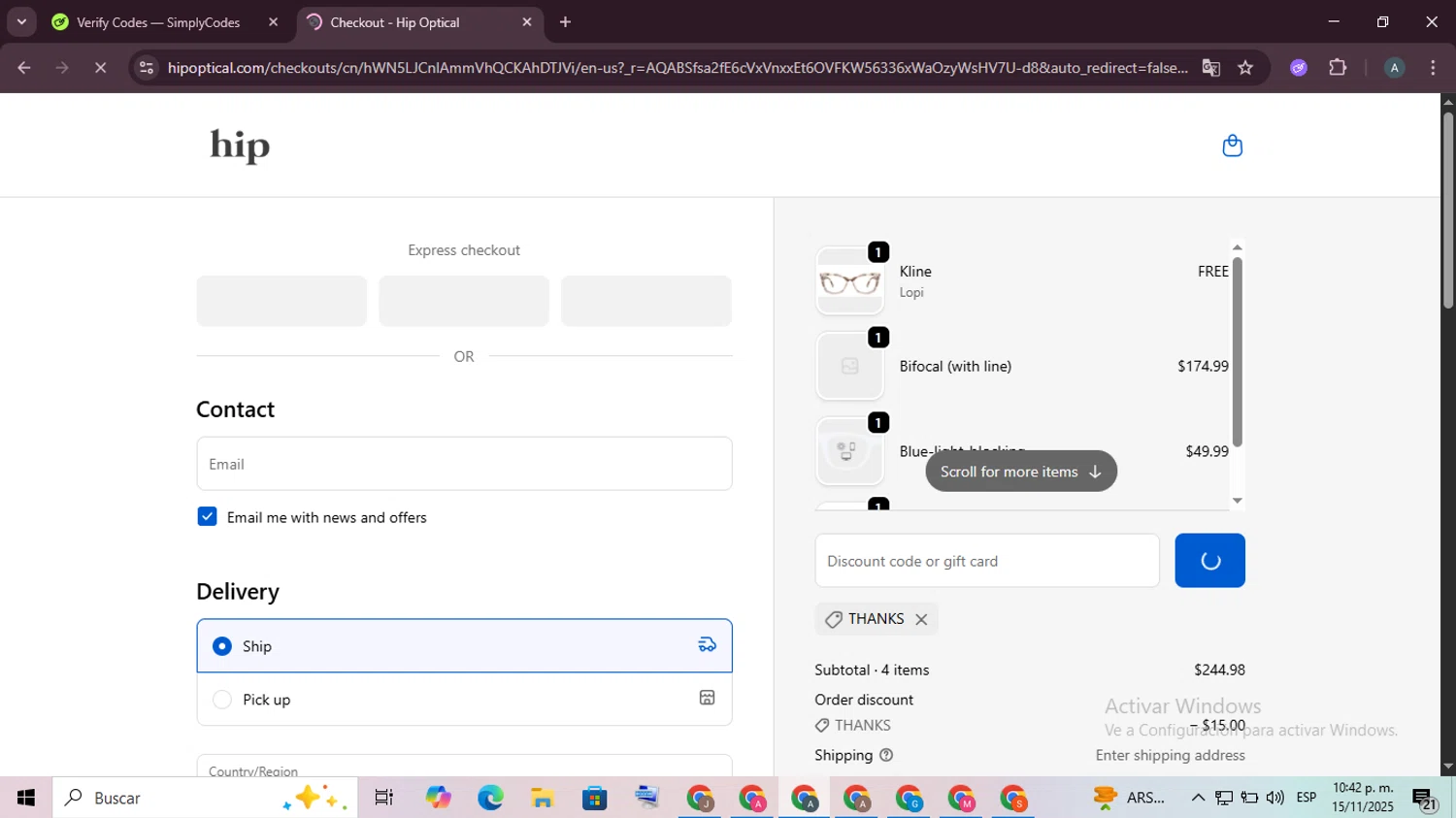Open the notification center icon
Image resolution: width=1456 pixels, height=818 pixels.
(1425, 799)
